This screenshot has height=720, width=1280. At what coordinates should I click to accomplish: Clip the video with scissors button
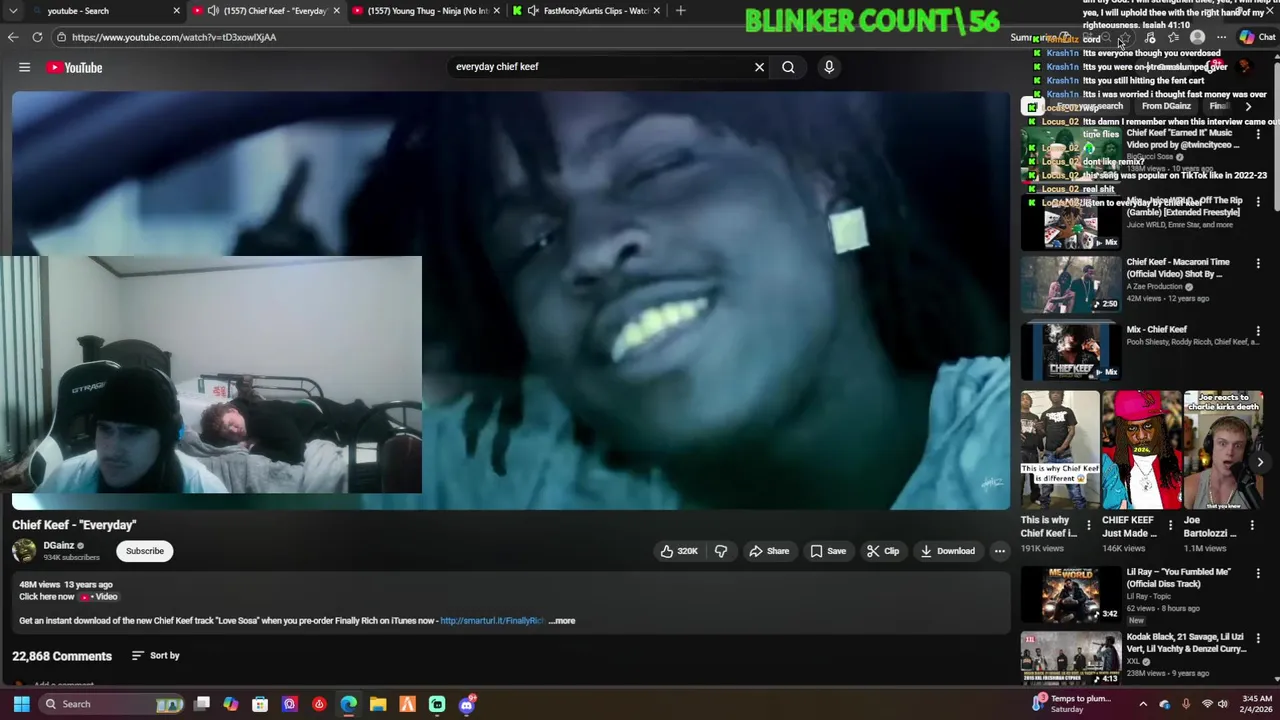pyautogui.click(x=883, y=551)
